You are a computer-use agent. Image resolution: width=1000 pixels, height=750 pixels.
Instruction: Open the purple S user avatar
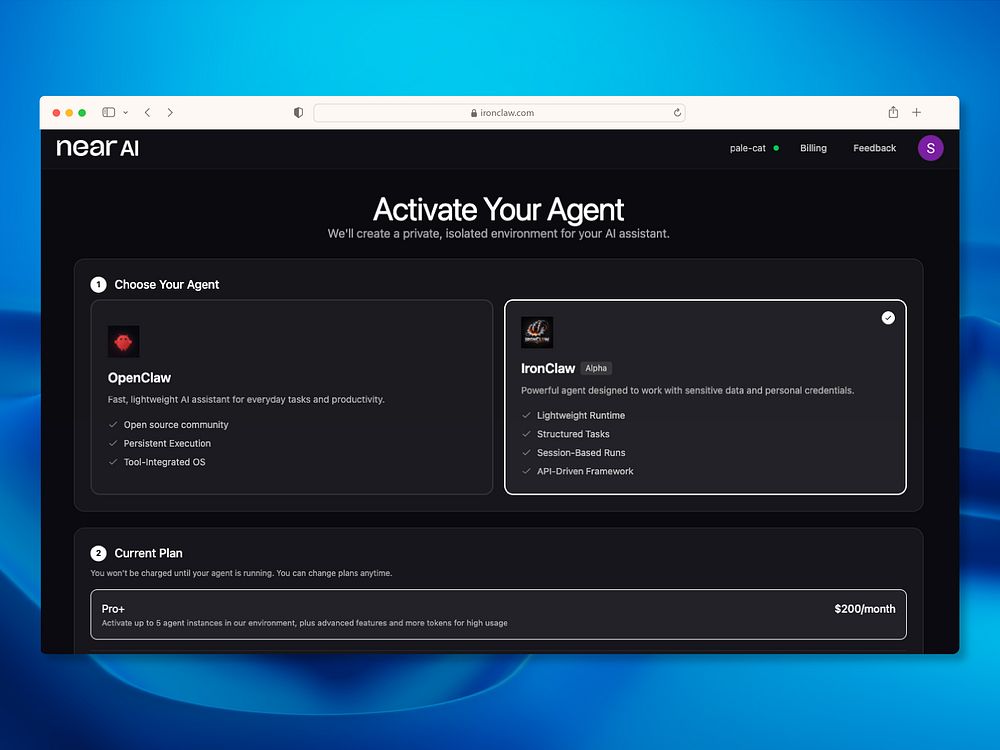pos(930,148)
